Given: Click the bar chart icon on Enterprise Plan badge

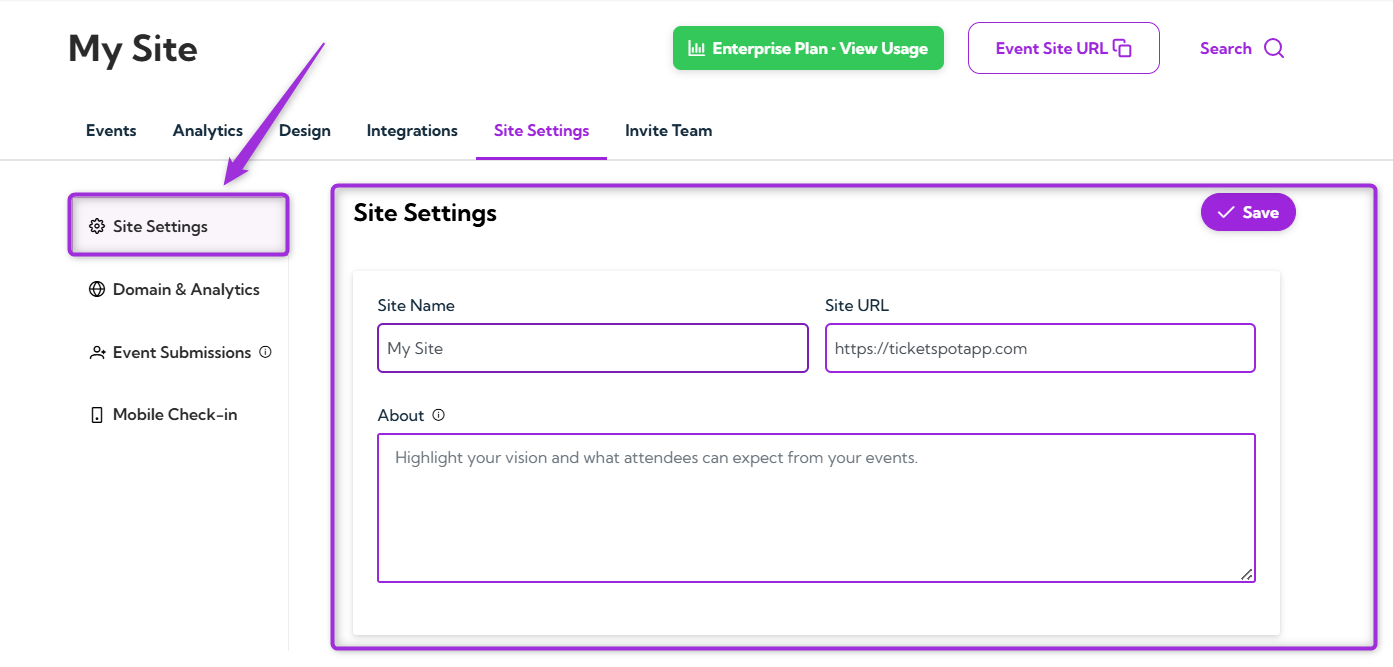Looking at the screenshot, I should click(698, 47).
